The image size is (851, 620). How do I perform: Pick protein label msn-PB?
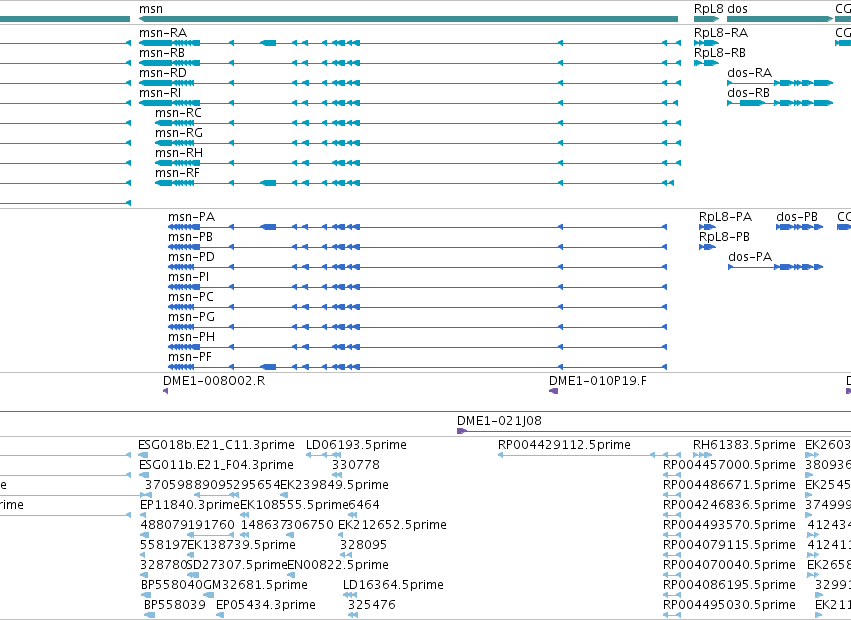(190, 237)
